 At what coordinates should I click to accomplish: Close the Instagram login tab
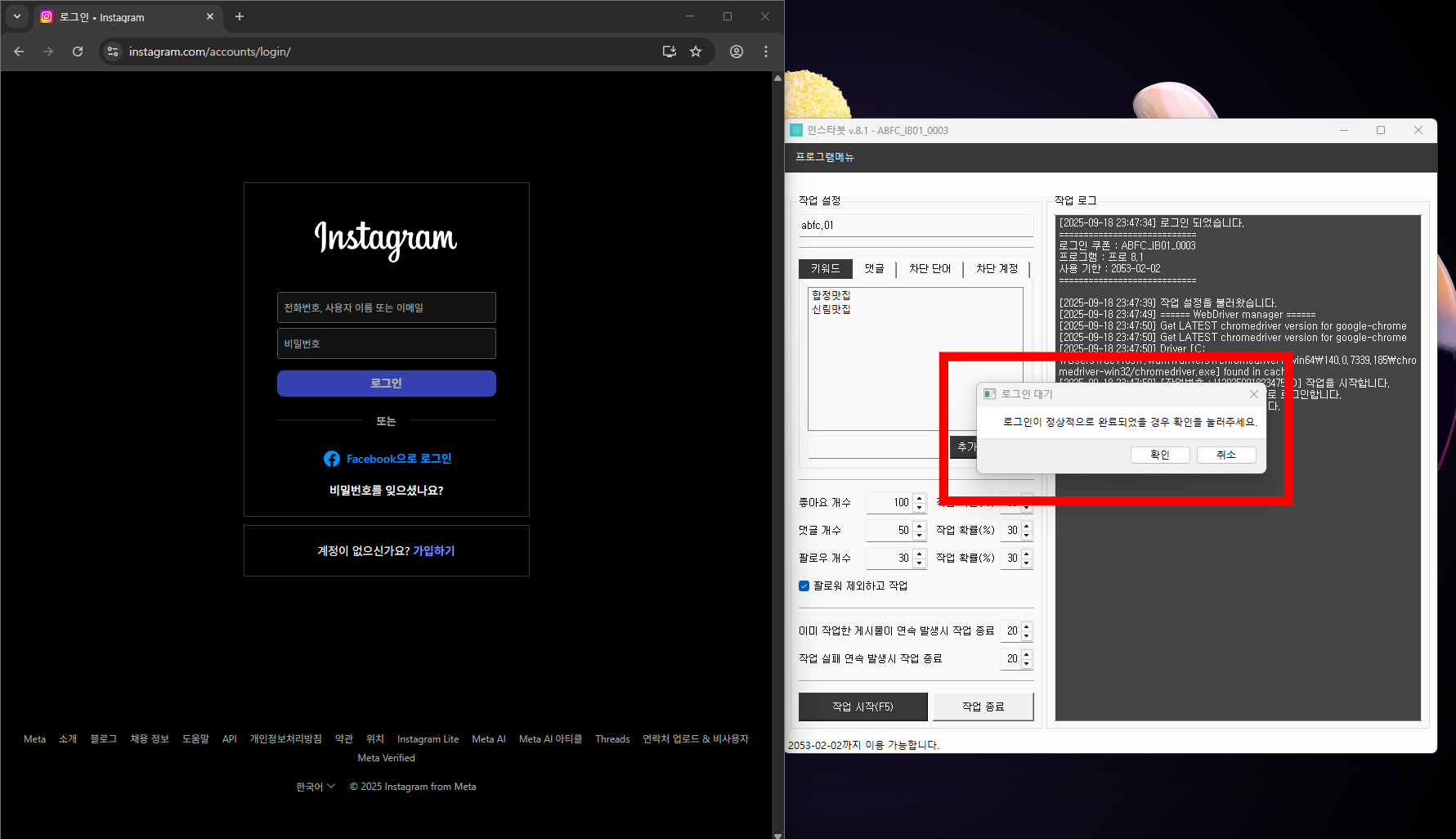[210, 16]
